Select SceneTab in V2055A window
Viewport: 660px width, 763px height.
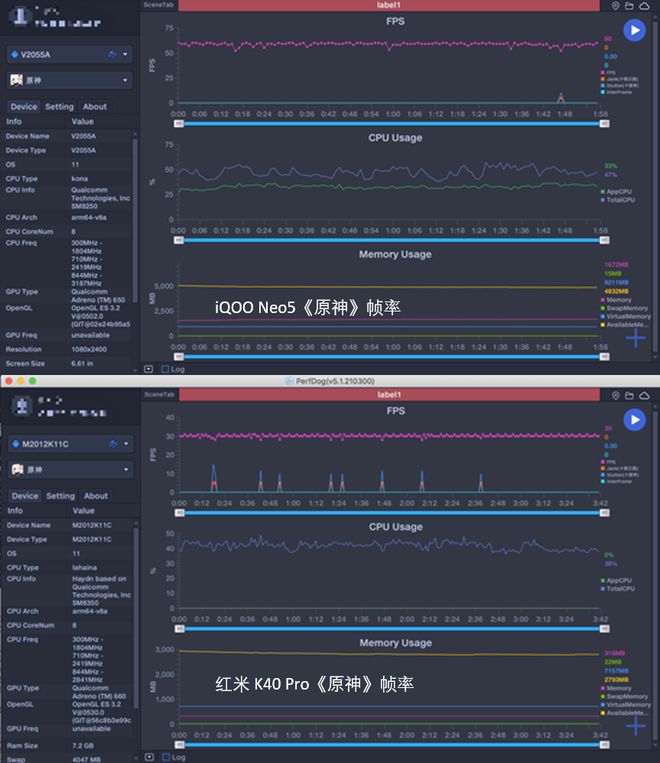pyautogui.click(x=159, y=5)
